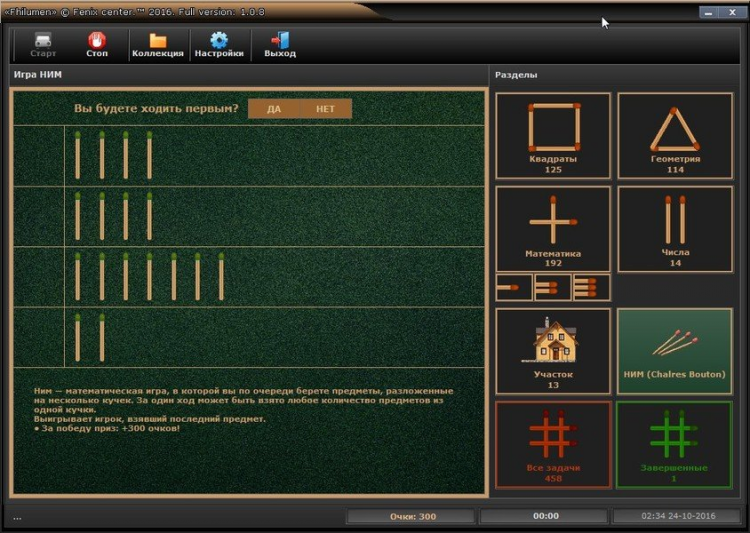Click the 00:00 timer
Screen dimensions: 750x533
546,516
